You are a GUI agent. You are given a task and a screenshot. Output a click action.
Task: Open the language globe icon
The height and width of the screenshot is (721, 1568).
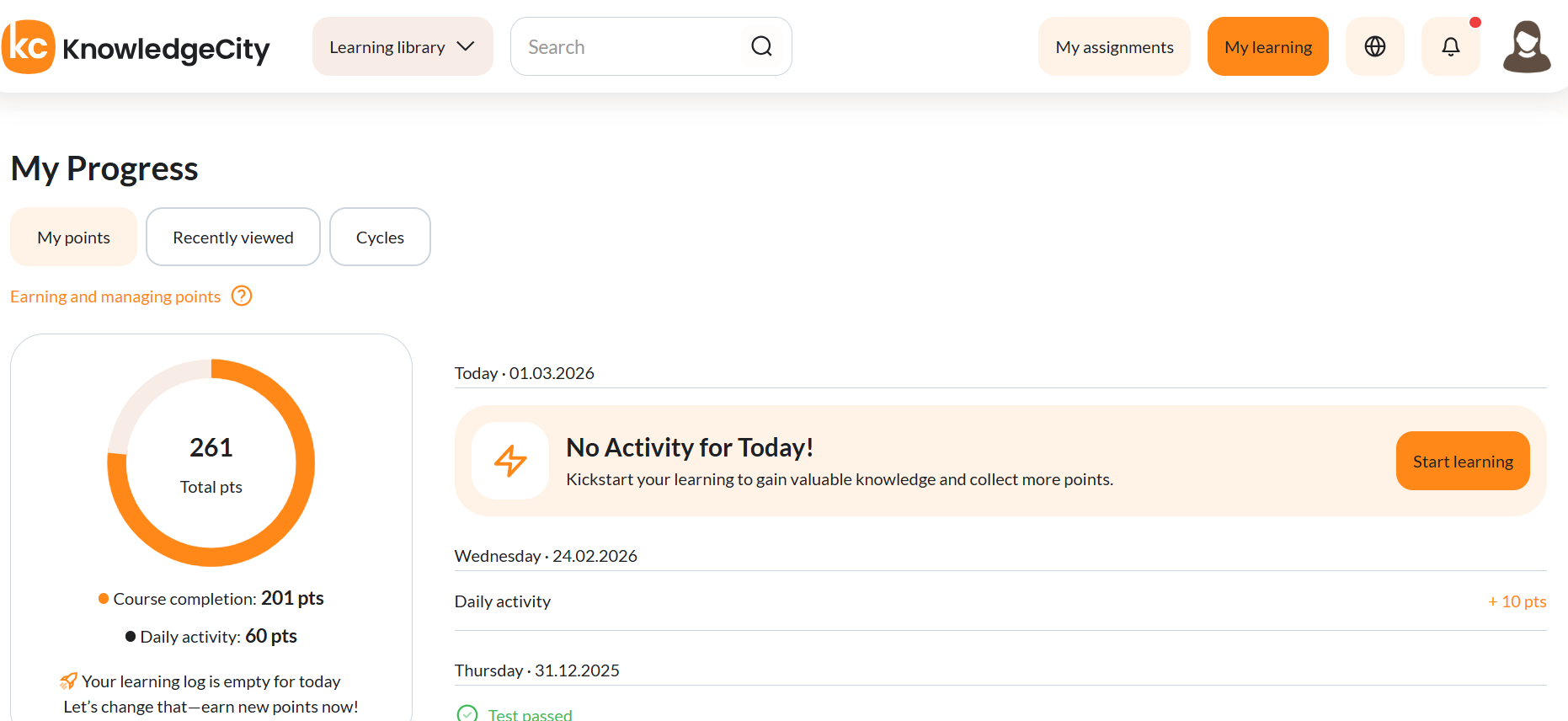(1374, 46)
